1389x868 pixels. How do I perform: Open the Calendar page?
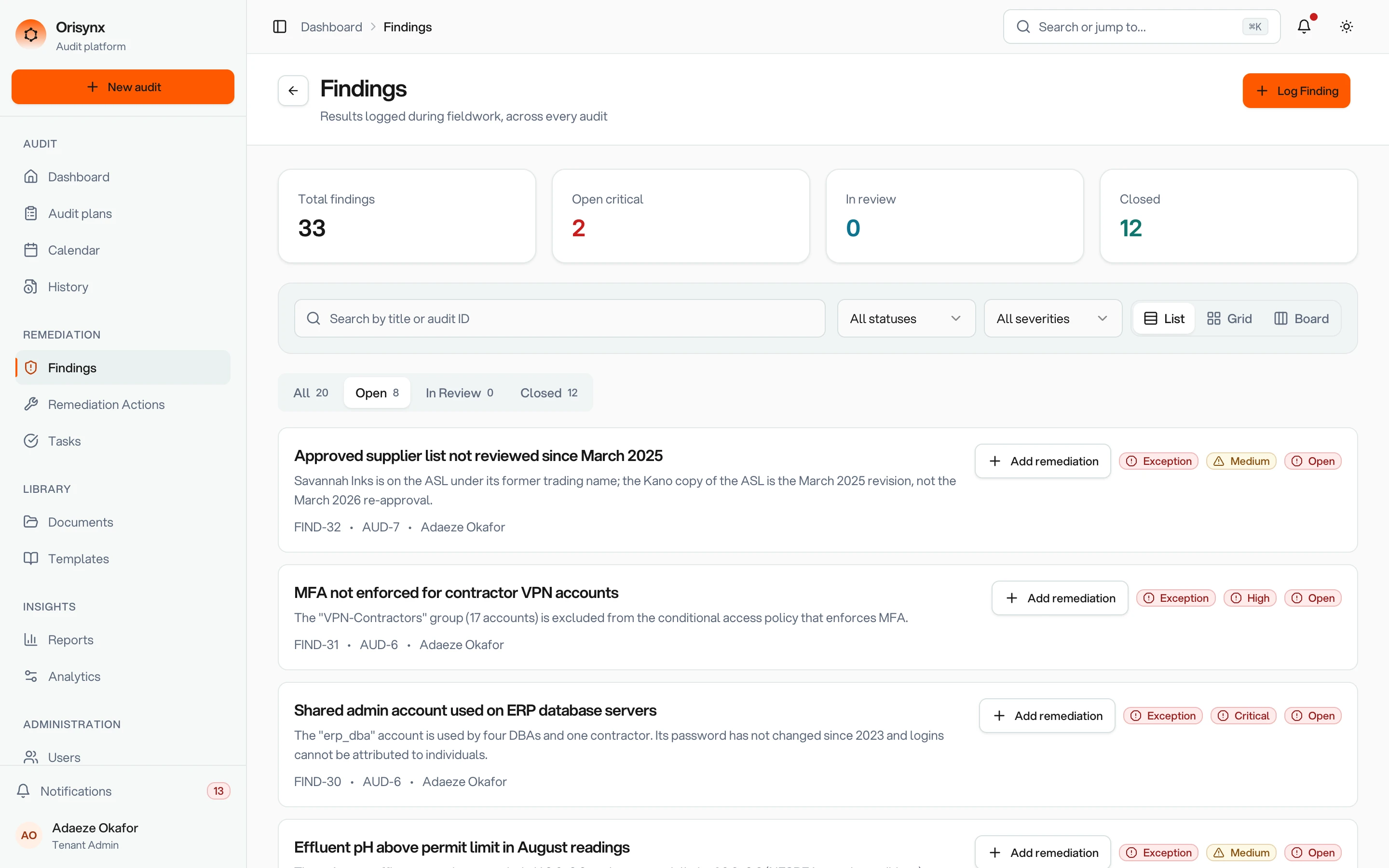pos(123,250)
